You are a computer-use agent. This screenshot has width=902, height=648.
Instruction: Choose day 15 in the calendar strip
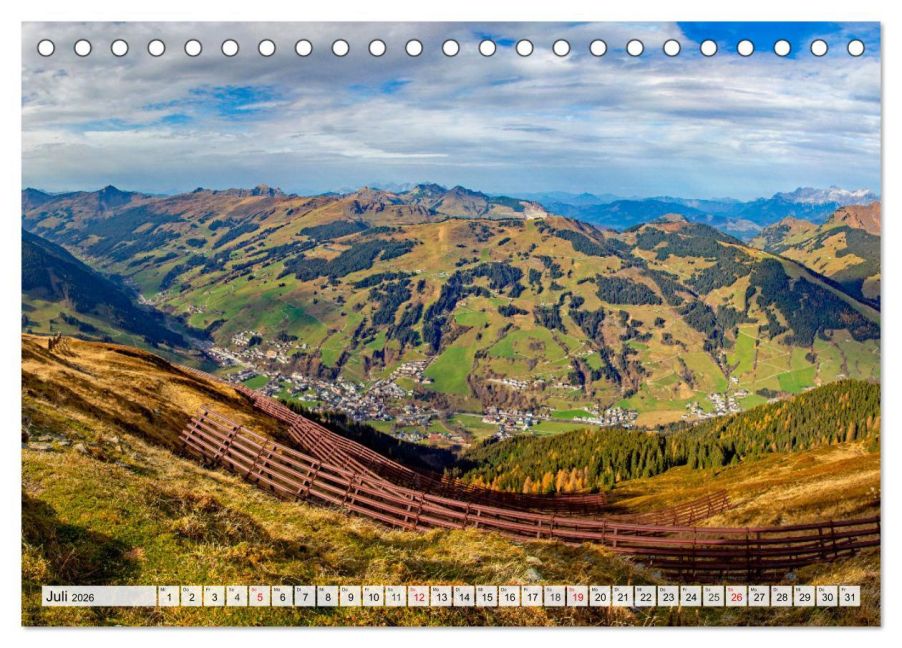click(486, 596)
